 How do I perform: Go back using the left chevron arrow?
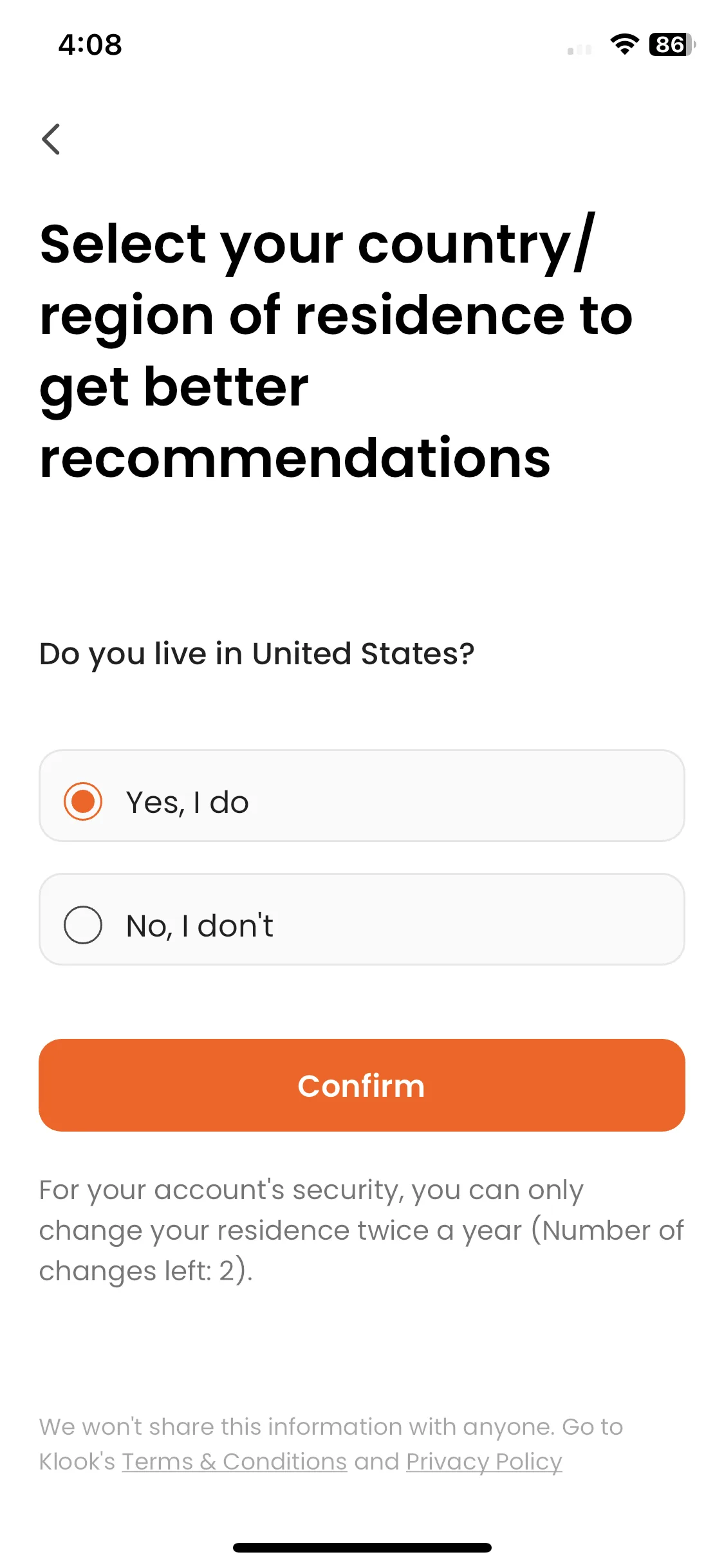point(51,139)
